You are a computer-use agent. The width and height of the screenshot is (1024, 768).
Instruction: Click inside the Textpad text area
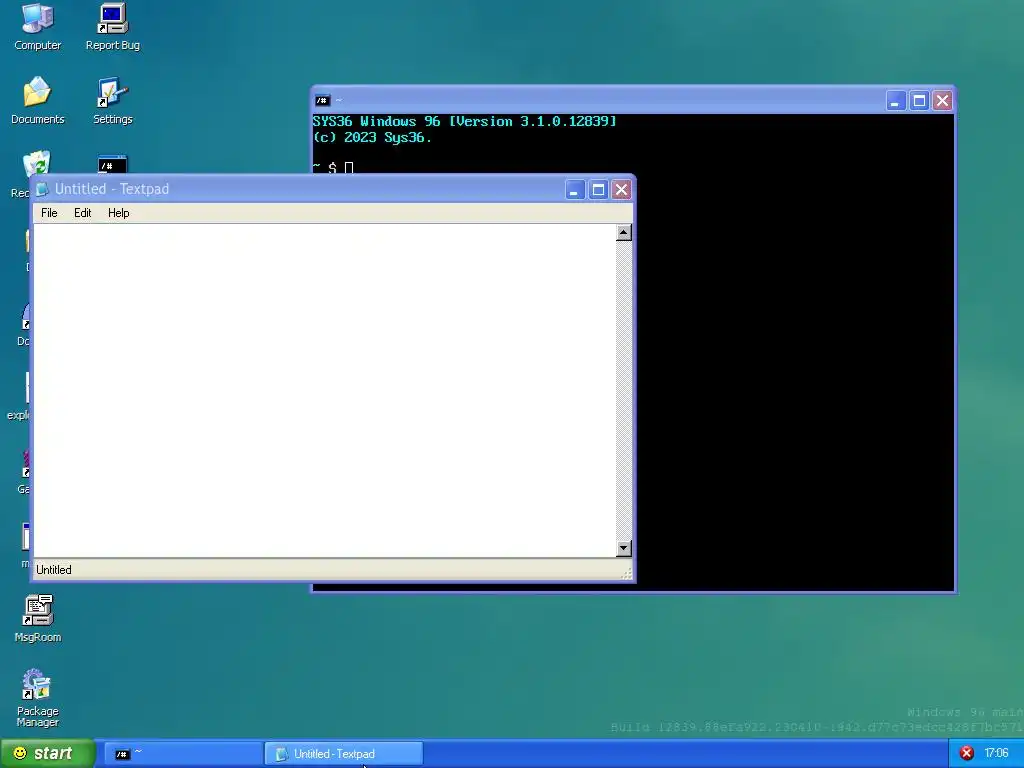point(325,391)
